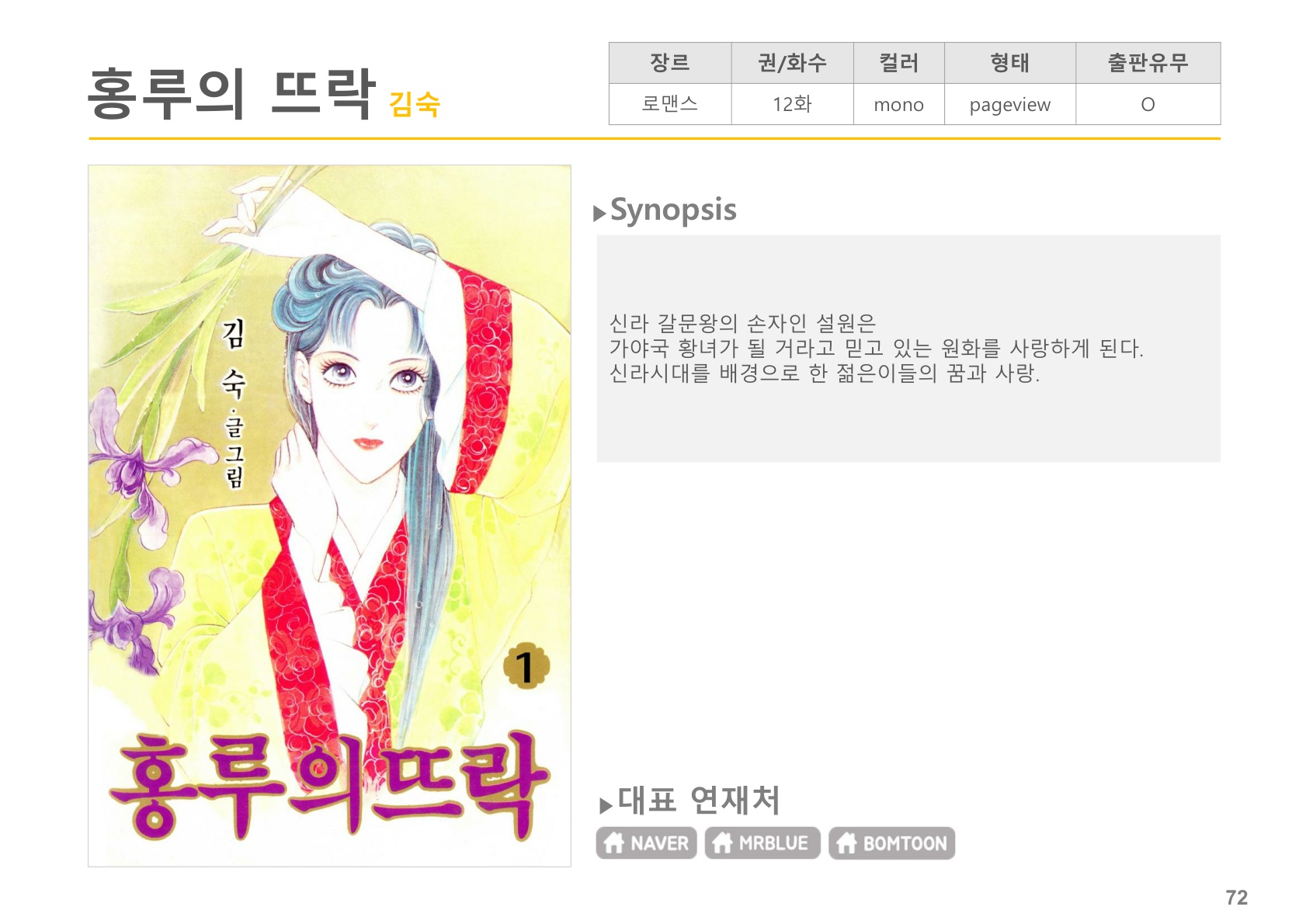
Task: Open the BOMTOON platform button
Action: pos(891,842)
